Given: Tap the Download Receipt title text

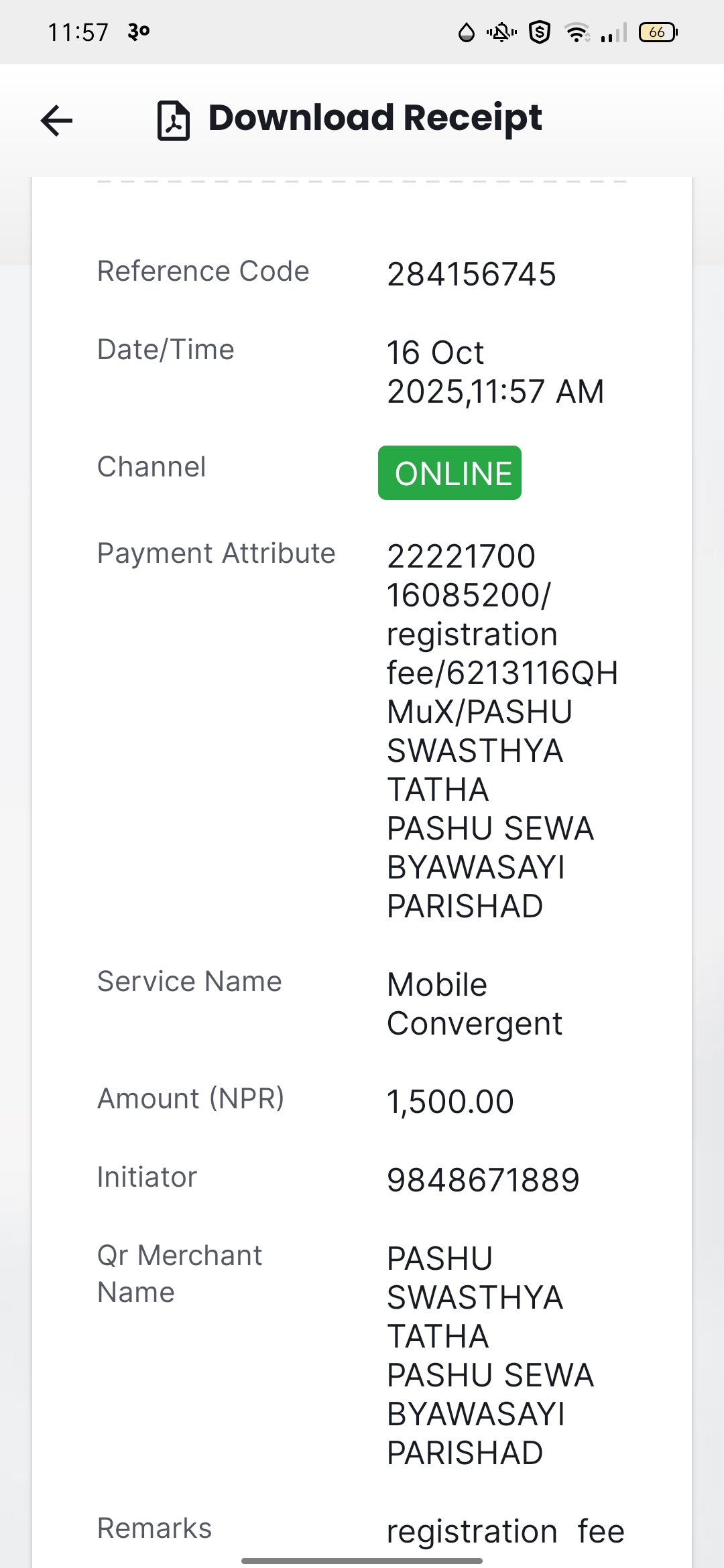Looking at the screenshot, I should [x=375, y=118].
